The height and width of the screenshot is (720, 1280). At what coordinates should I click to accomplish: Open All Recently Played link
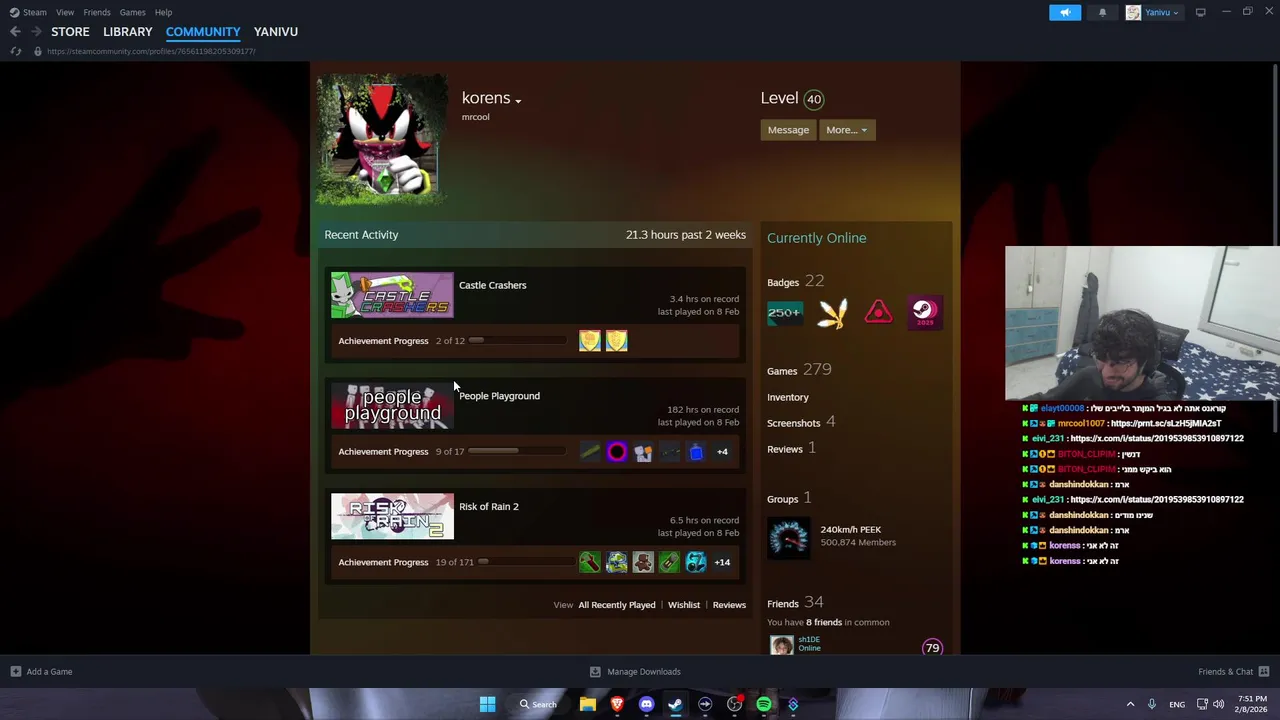[617, 605]
